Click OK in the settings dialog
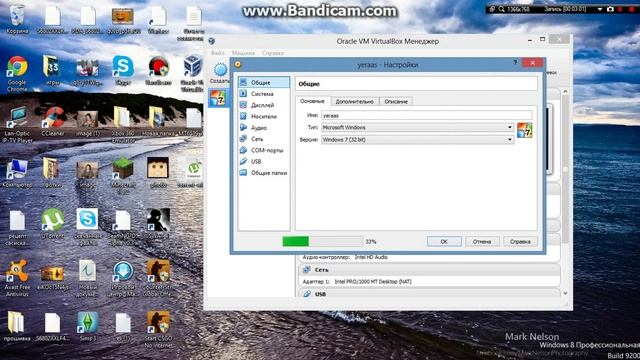Viewport: 640px width, 360px height. click(x=444, y=242)
